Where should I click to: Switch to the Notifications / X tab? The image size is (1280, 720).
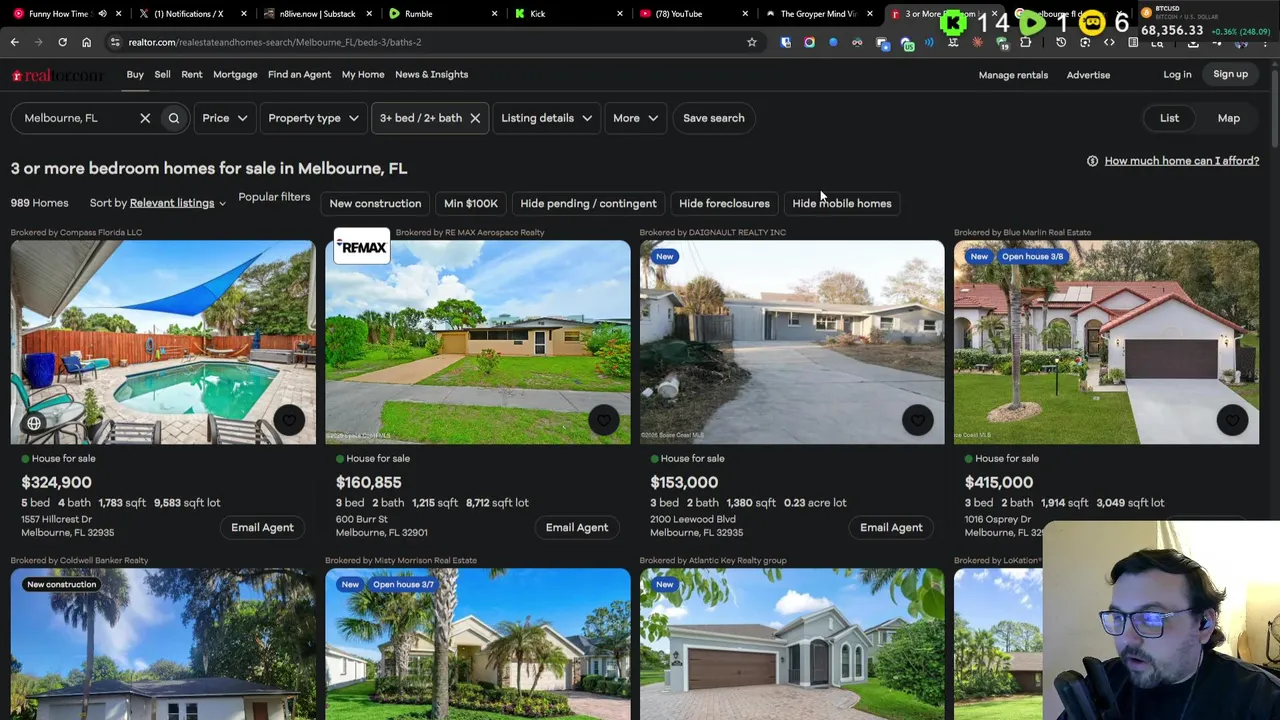point(188,14)
